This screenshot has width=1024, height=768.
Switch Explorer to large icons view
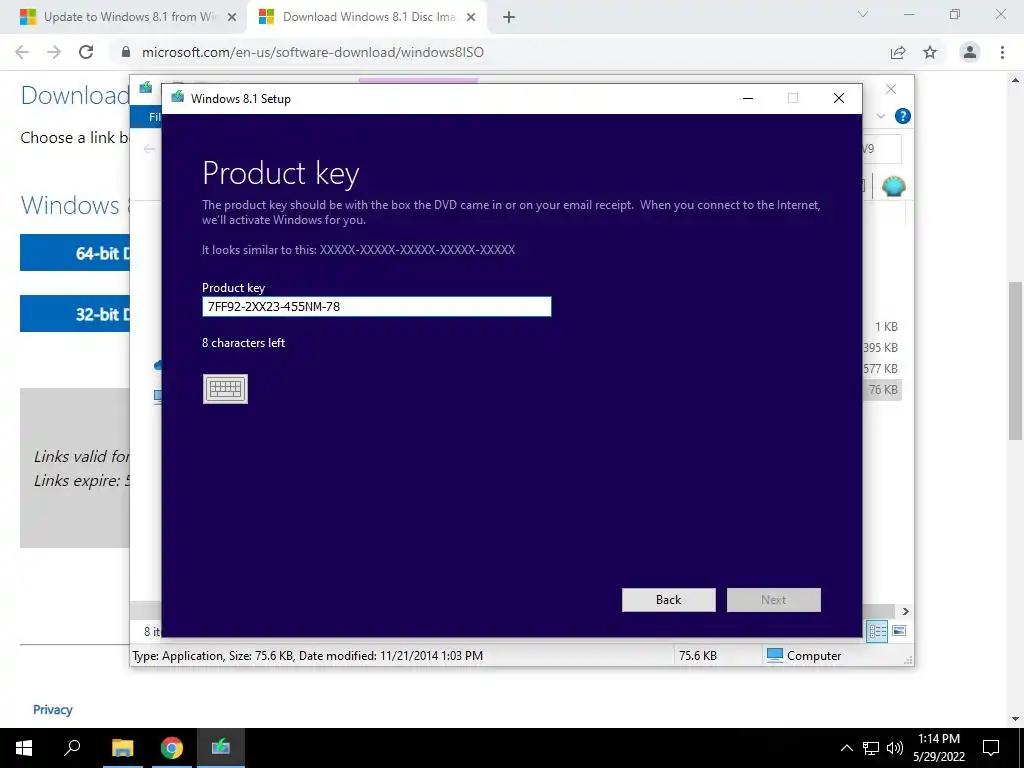899,631
